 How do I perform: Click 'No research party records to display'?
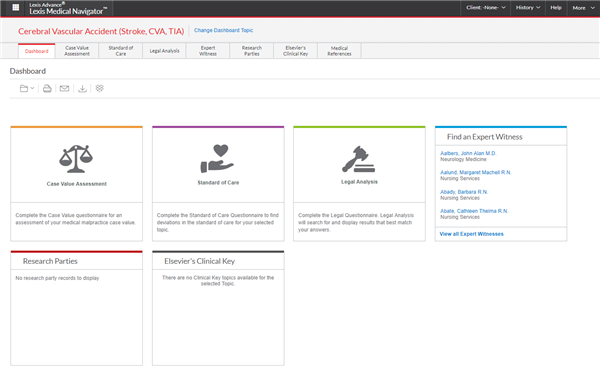(x=57, y=278)
